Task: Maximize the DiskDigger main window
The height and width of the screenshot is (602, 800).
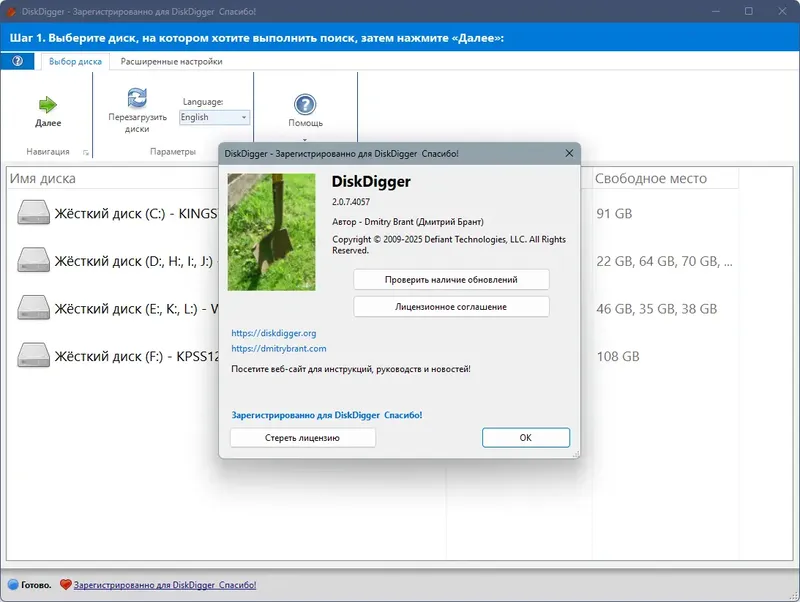Action: [x=748, y=11]
